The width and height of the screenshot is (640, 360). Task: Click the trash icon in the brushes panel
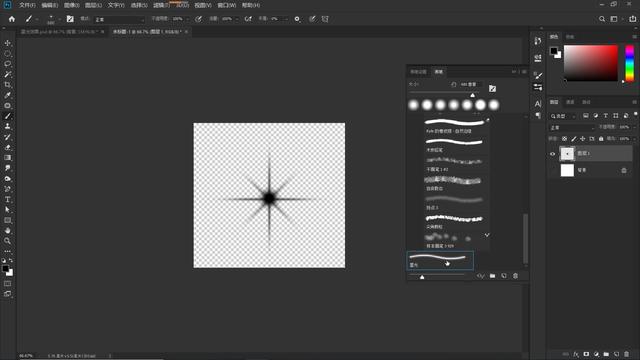coord(516,276)
